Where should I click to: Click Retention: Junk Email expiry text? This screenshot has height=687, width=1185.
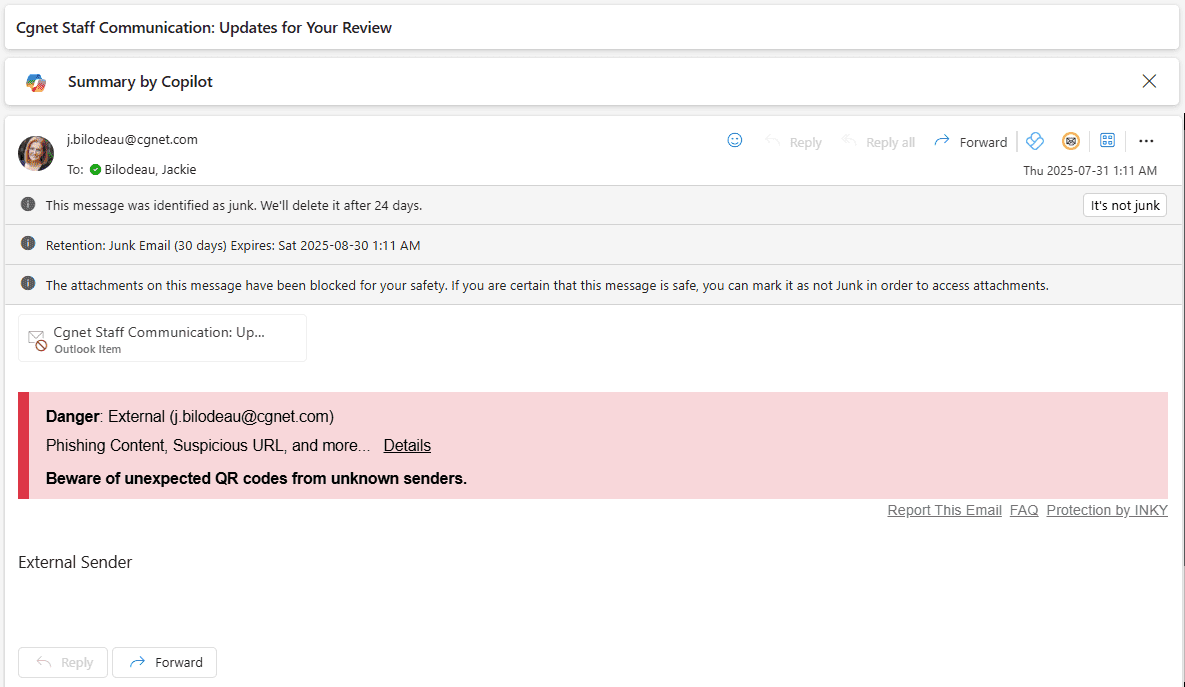233,246
